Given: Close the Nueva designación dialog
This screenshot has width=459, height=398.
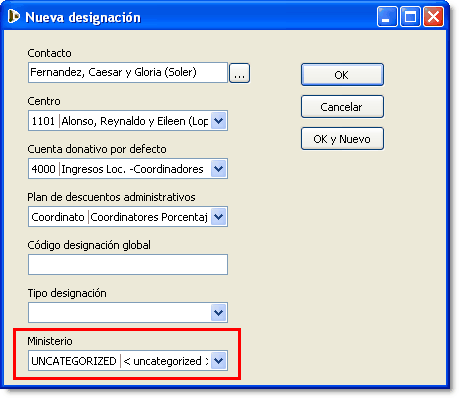Looking at the screenshot, I should [433, 16].
